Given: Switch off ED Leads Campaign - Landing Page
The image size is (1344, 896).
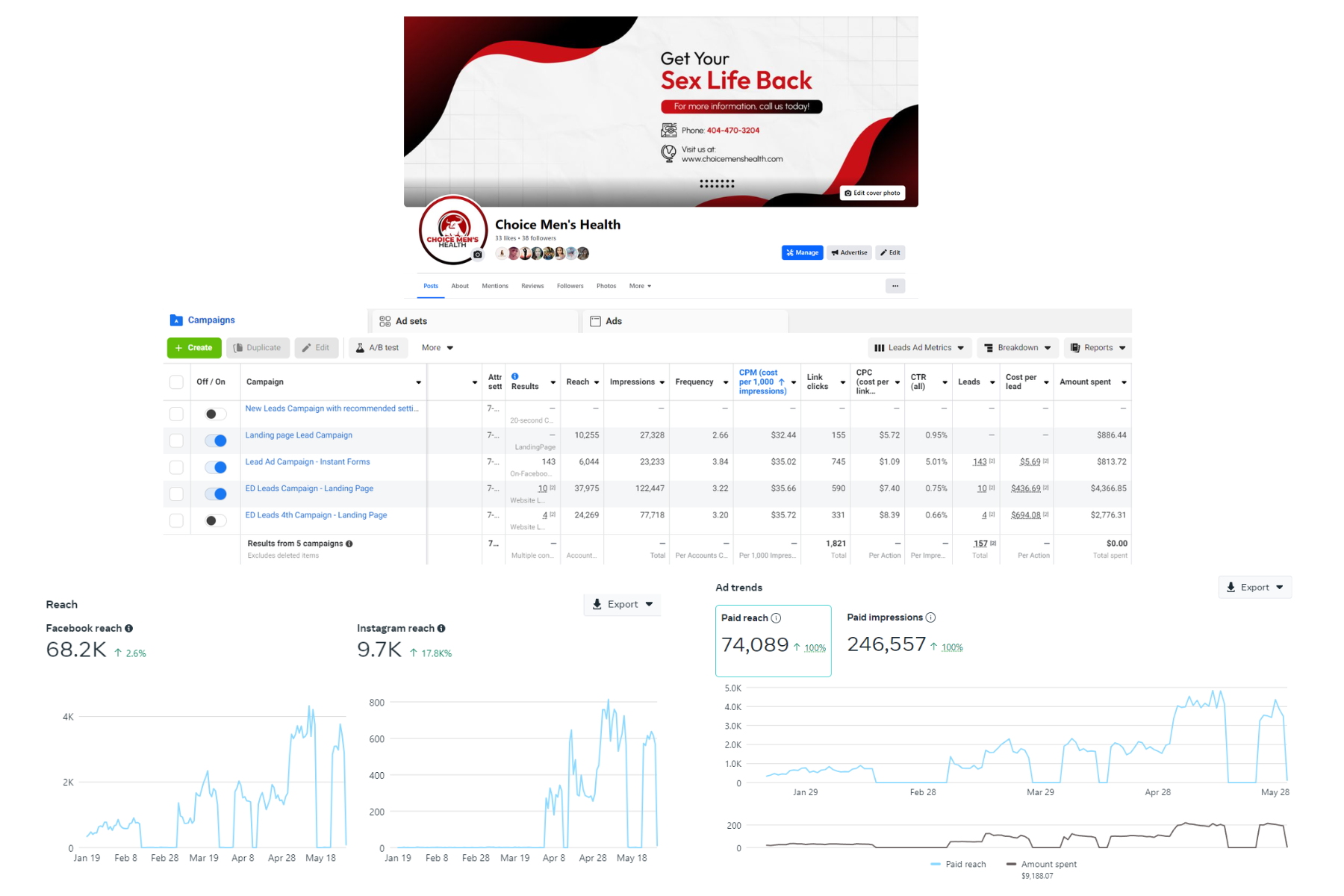Looking at the screenshot, I should (x=216, y=494).
